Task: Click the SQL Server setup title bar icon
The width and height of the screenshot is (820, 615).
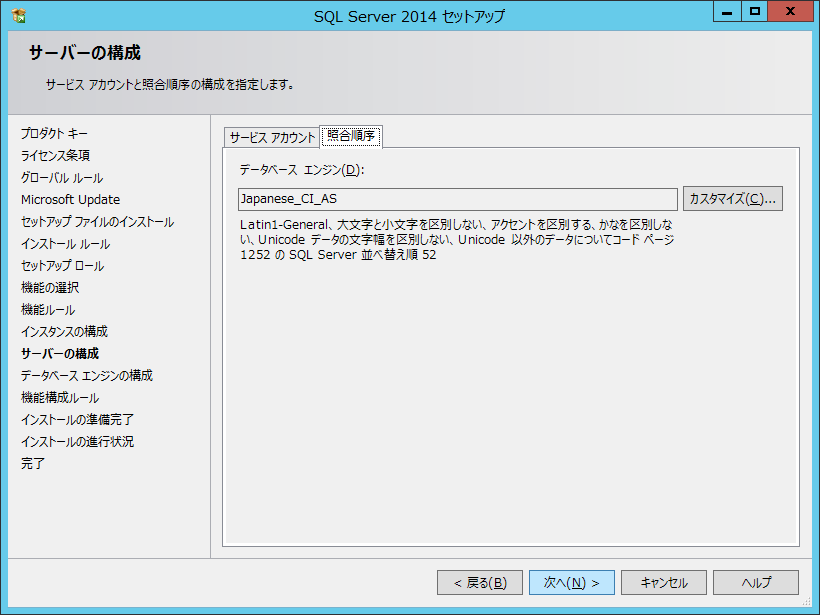Action: [x=18, y=15]
